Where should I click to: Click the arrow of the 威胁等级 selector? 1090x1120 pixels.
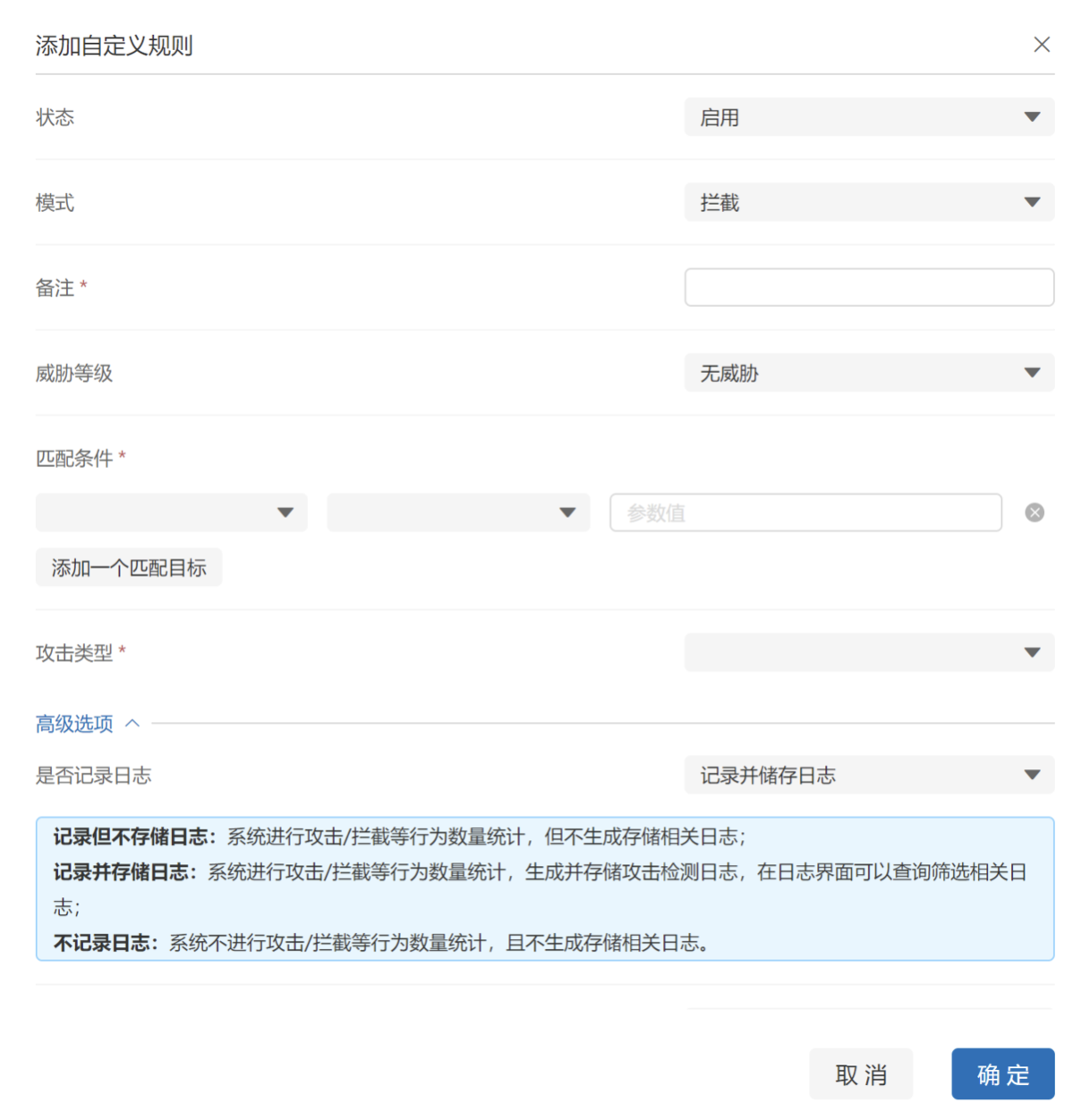point(1031,373)
